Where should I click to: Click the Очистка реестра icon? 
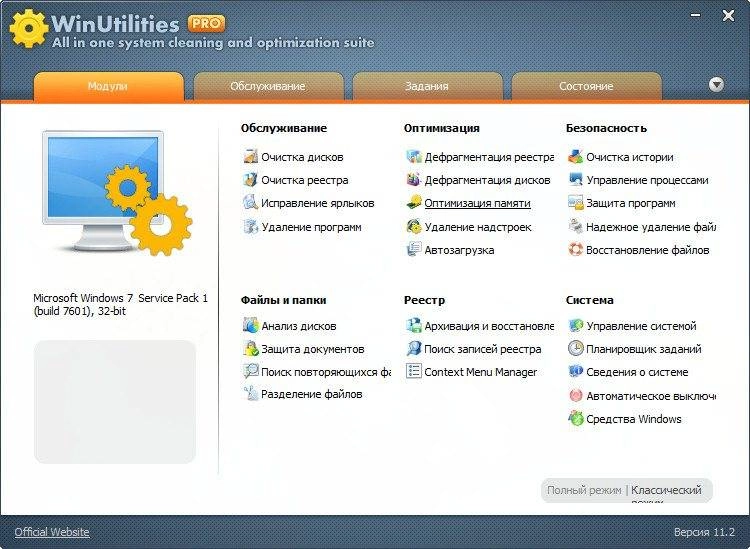[x=250, y=180]
